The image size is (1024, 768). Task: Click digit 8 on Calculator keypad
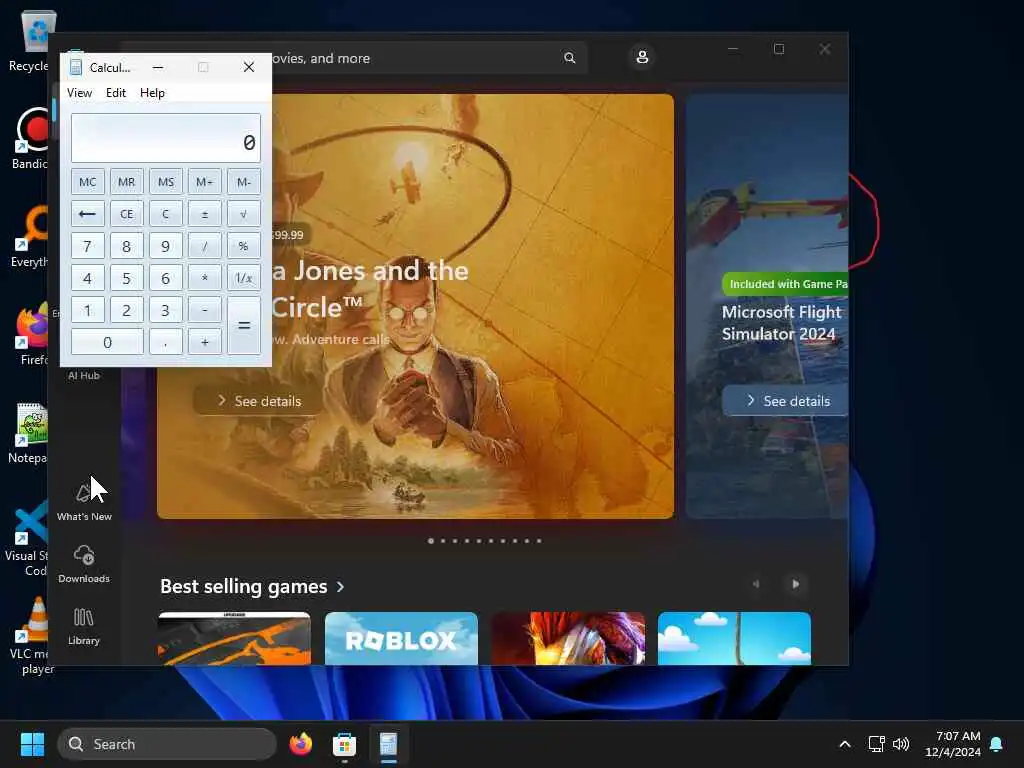[127, 246]
